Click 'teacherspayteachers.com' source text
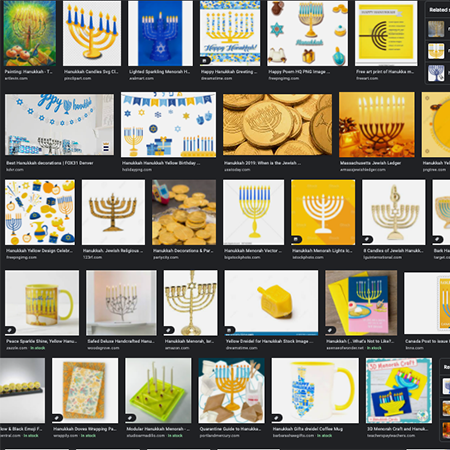 (391, 436)
